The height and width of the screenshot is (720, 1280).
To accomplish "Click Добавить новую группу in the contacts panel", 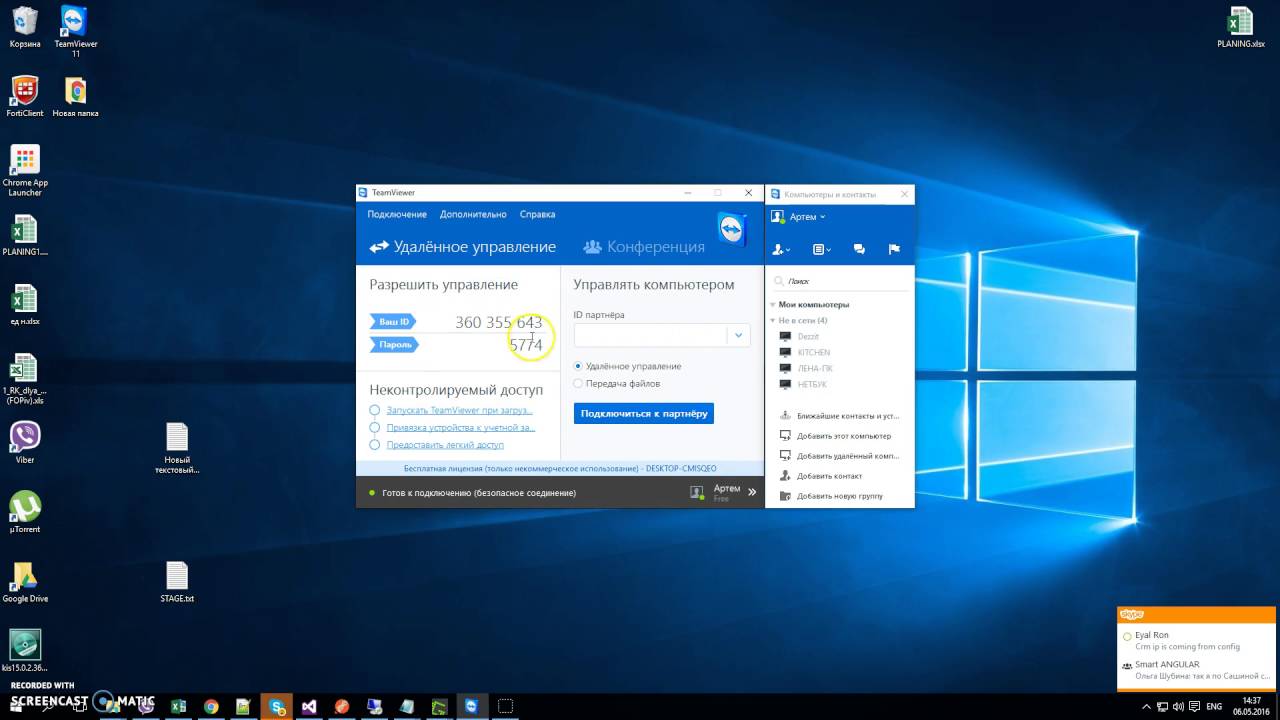I will click(x=840, y=496).
